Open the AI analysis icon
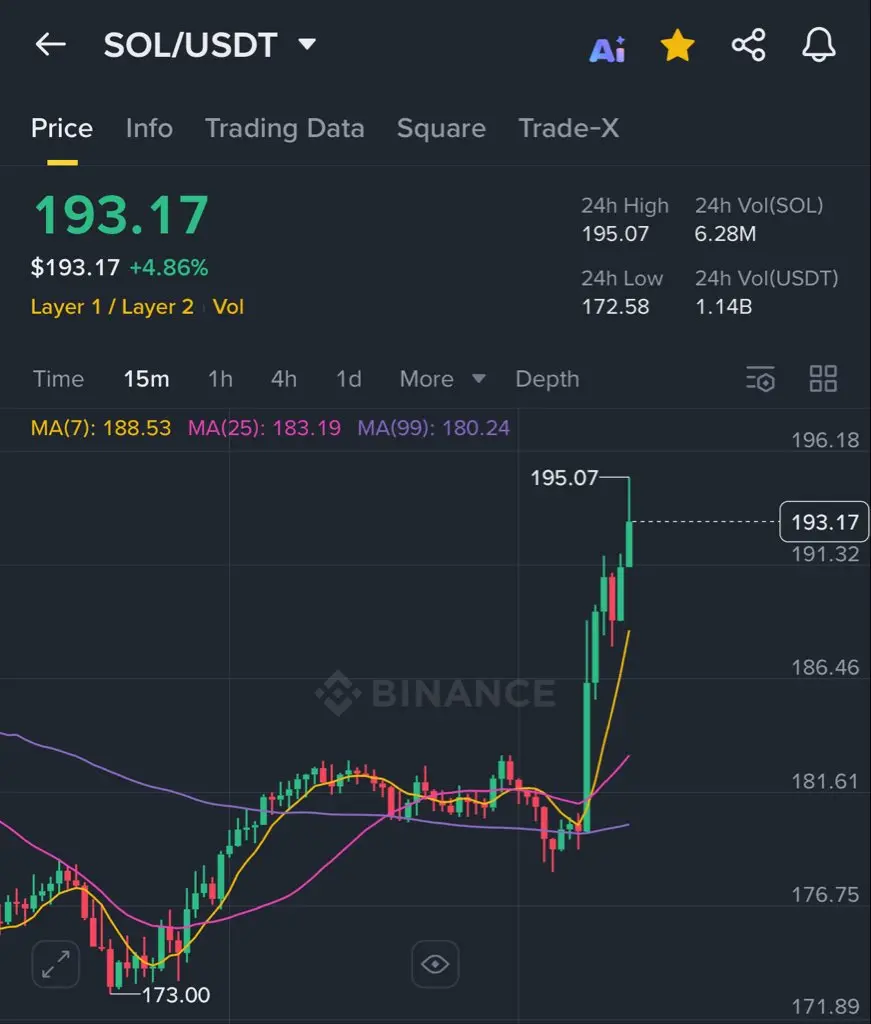 click(607, 48)
